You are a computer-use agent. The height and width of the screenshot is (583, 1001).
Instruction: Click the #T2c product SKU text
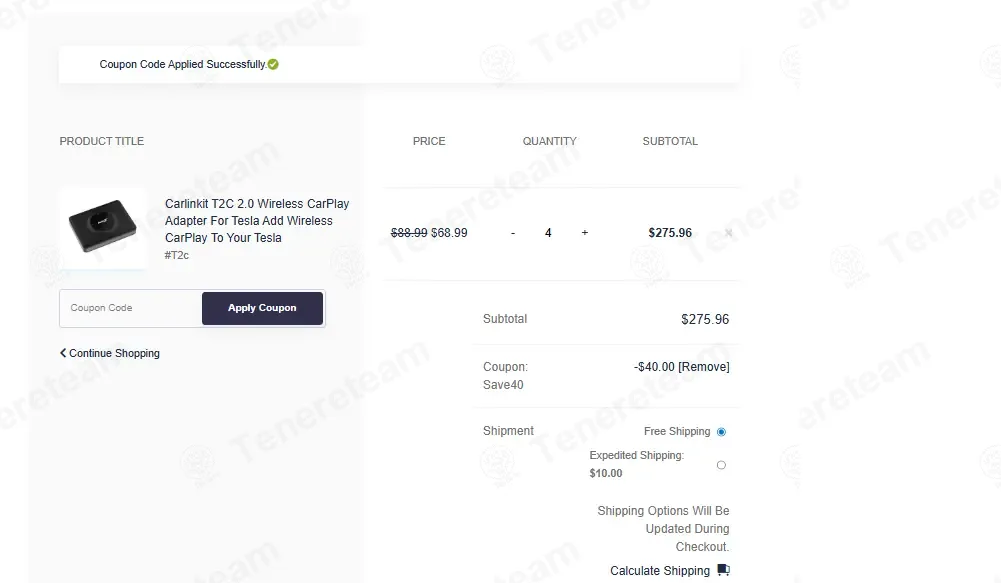click(x=177, y=255)
